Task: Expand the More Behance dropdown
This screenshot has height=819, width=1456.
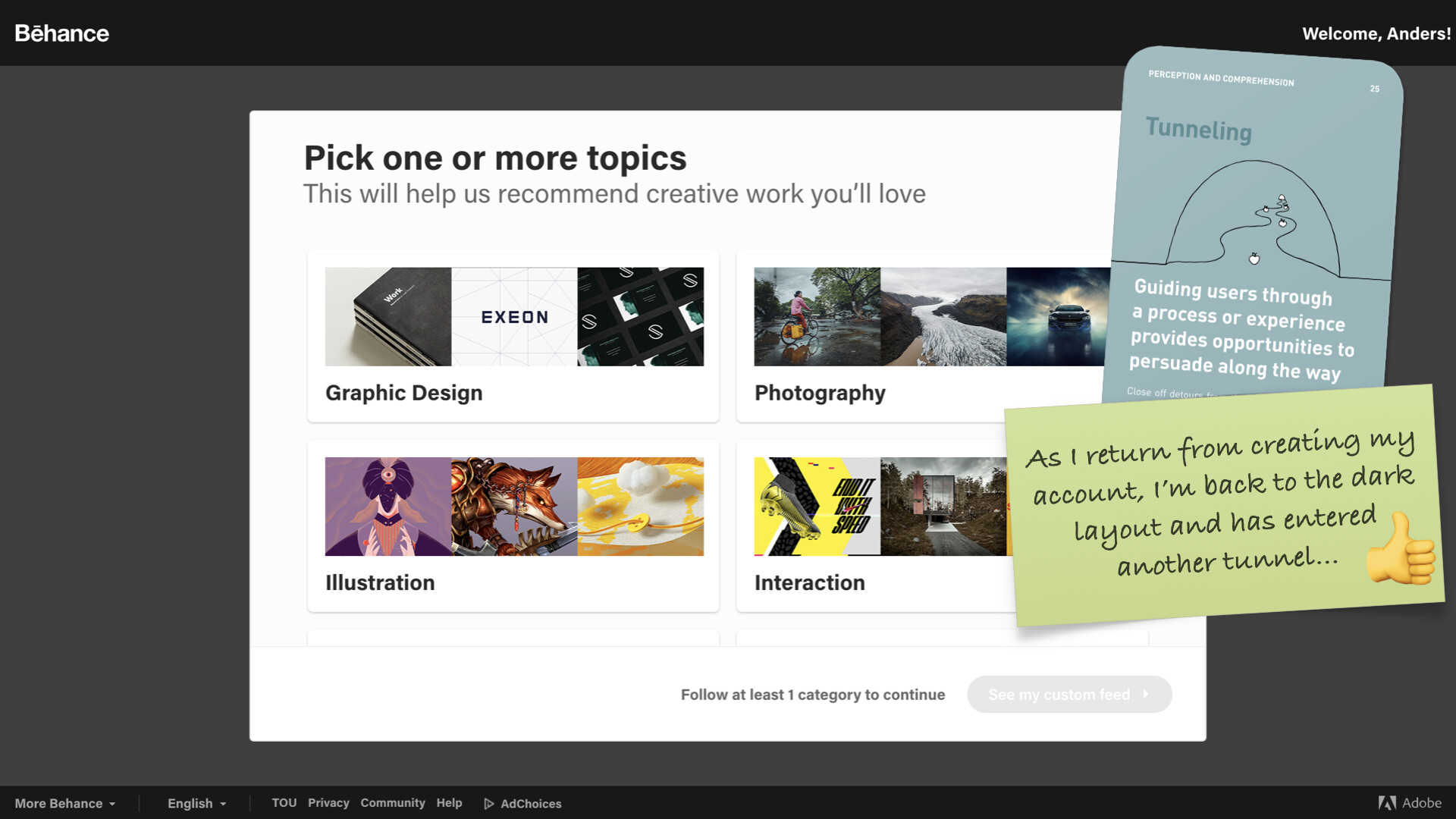Action: click(65, 803)
